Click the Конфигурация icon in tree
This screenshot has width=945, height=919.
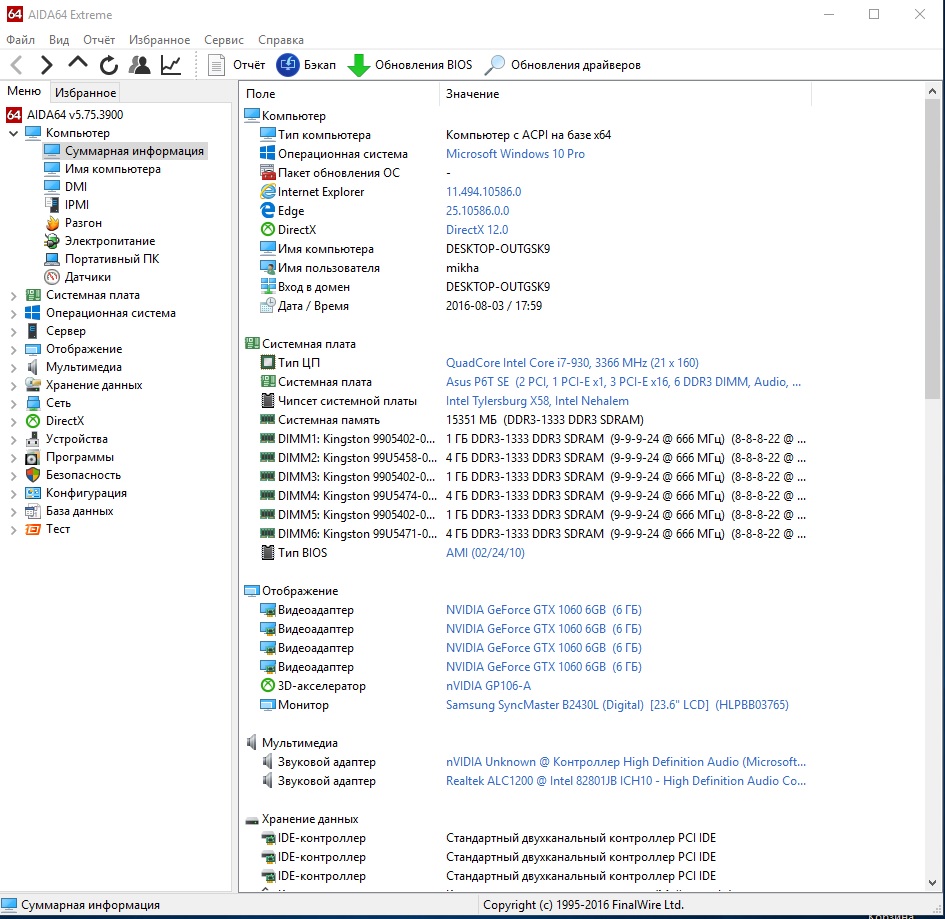[33, 493]
